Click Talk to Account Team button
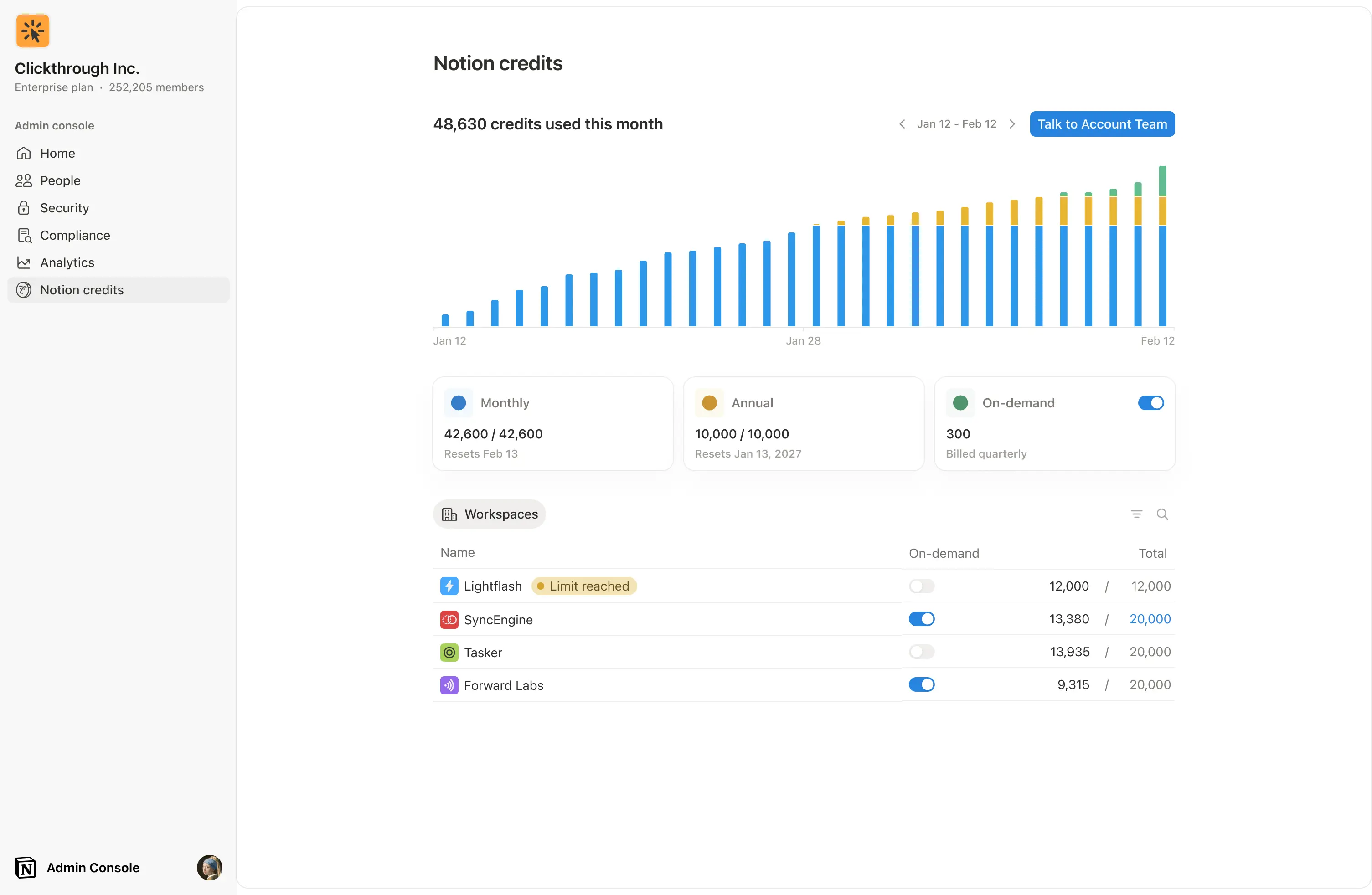The image size is (1372, 895). coord(1102,124)
